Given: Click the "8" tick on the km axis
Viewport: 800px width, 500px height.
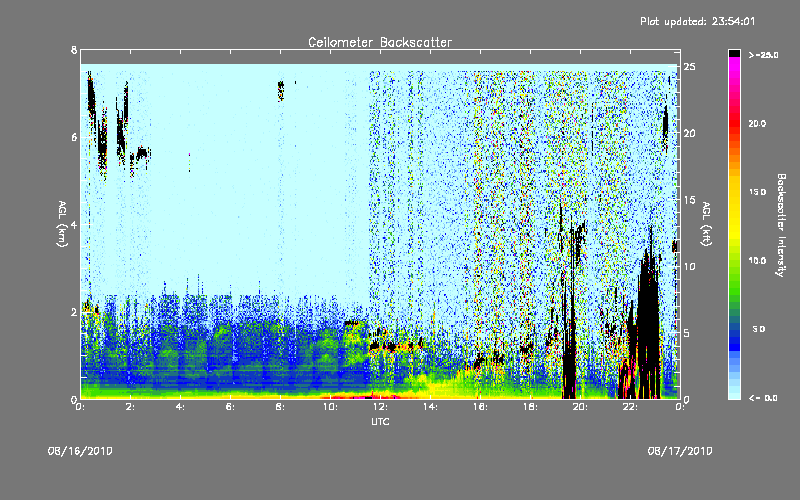Looking at the screenshot, I should tap(74, 50).
